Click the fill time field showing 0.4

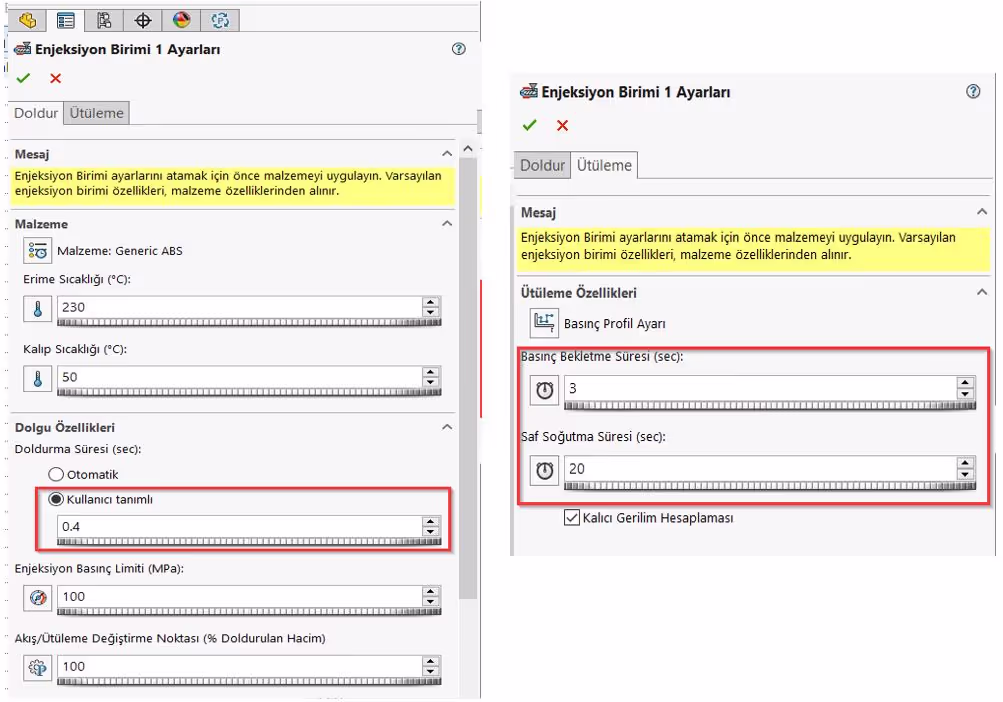pos(239,527)
